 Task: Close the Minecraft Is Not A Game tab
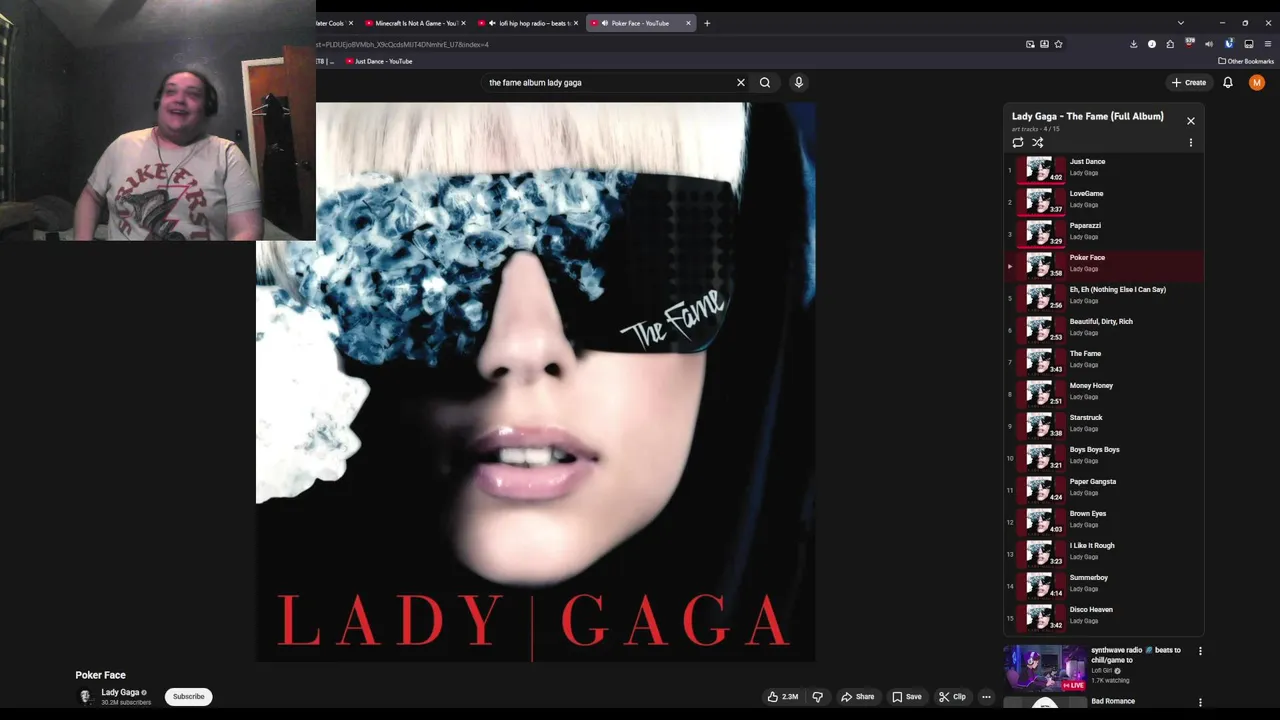coord(463,23)
